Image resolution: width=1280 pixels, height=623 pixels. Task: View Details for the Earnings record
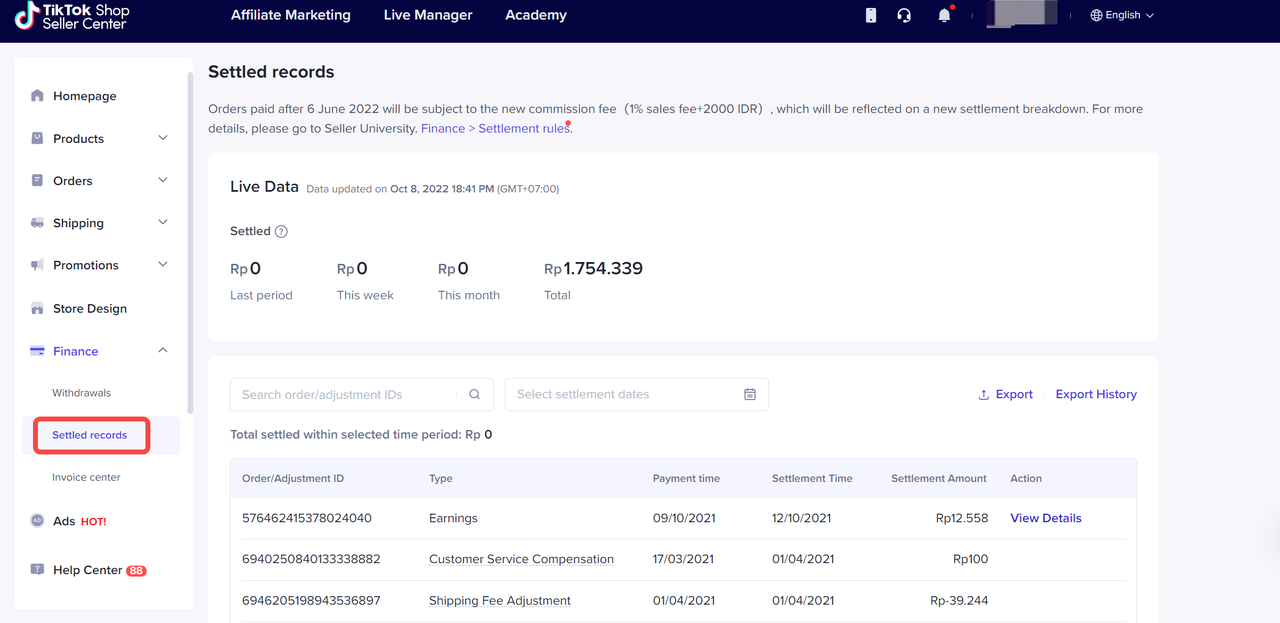click(1045, 518)
